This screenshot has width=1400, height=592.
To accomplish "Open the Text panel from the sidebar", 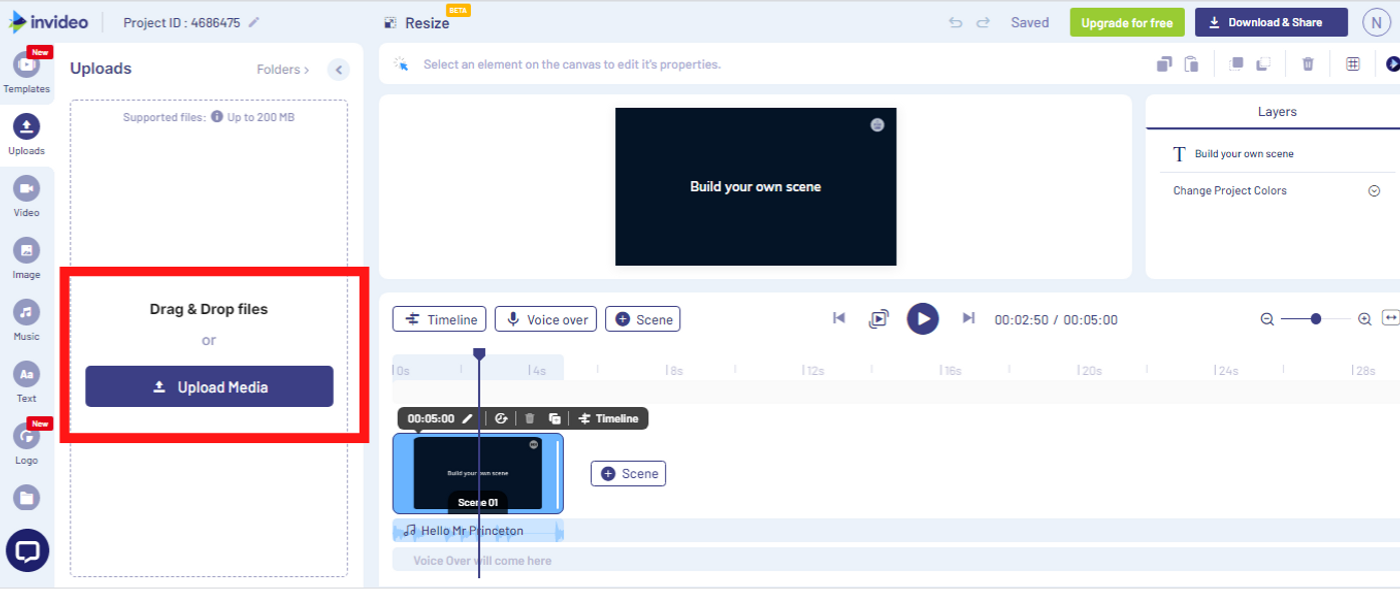I will [x=27, y=378].
